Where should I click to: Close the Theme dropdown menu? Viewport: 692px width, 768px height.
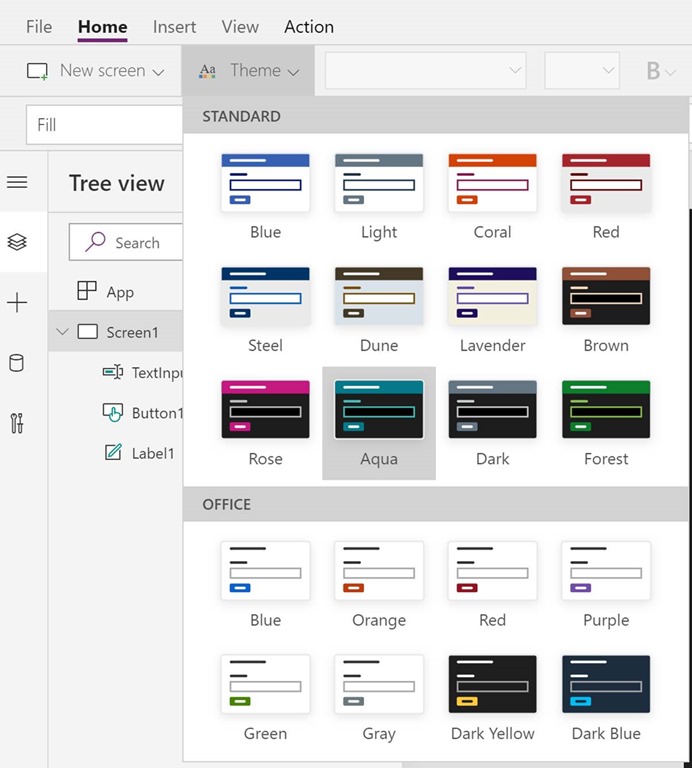249,71
